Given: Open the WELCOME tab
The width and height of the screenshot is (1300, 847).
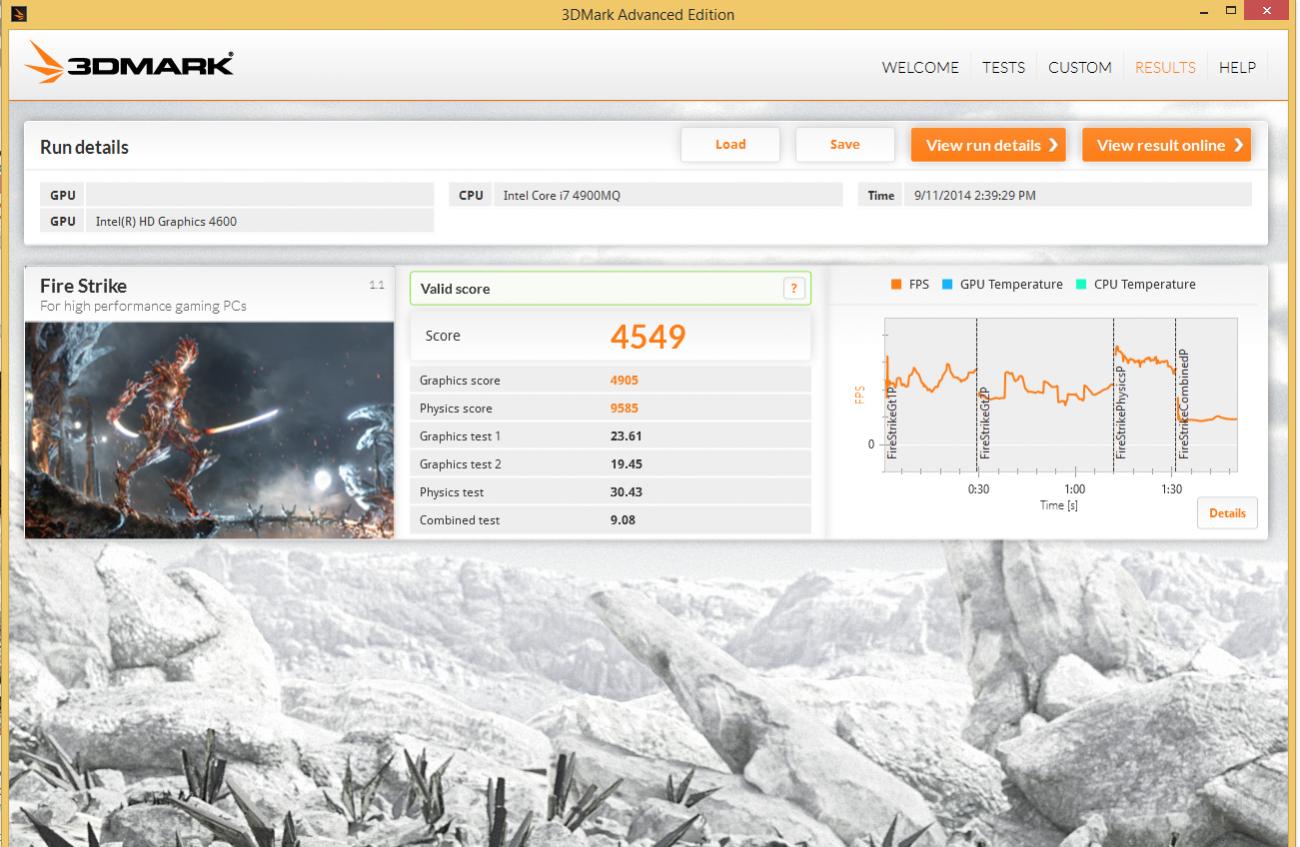Looking at the screenshot, I should tap(920, 68).
